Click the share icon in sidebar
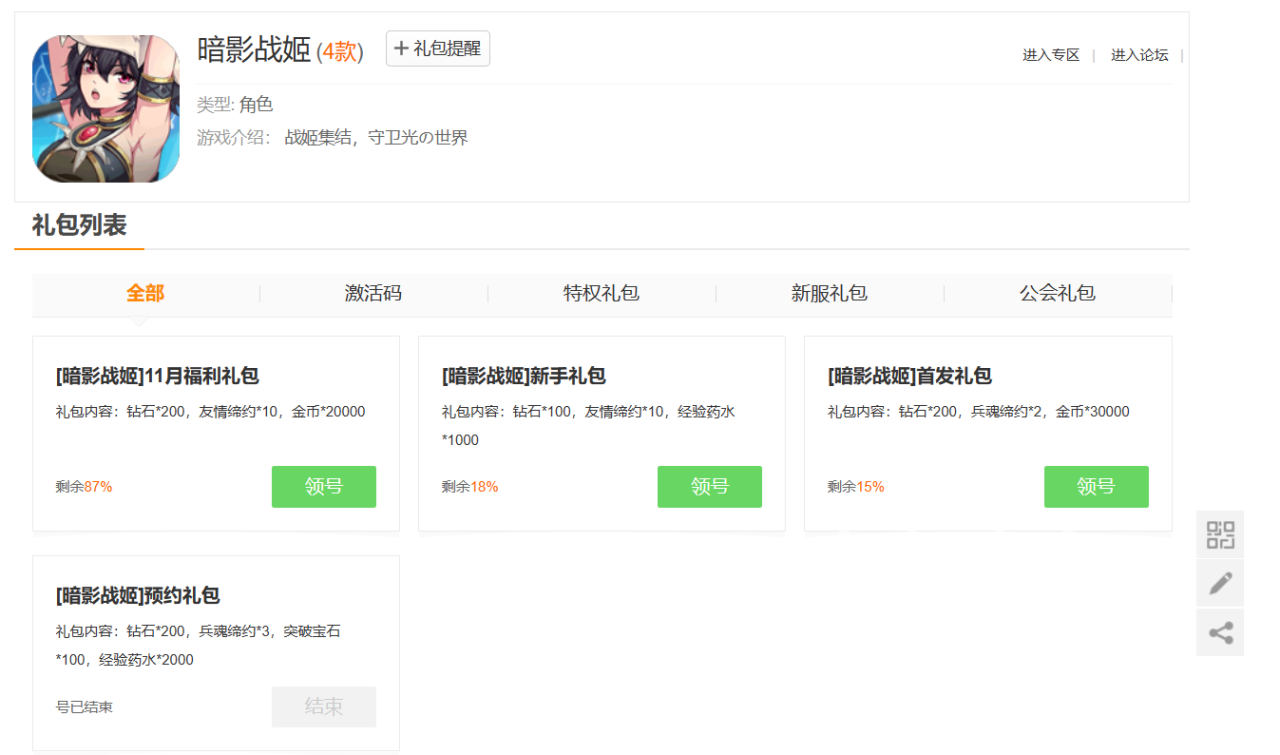 [x=1220, y=632]
